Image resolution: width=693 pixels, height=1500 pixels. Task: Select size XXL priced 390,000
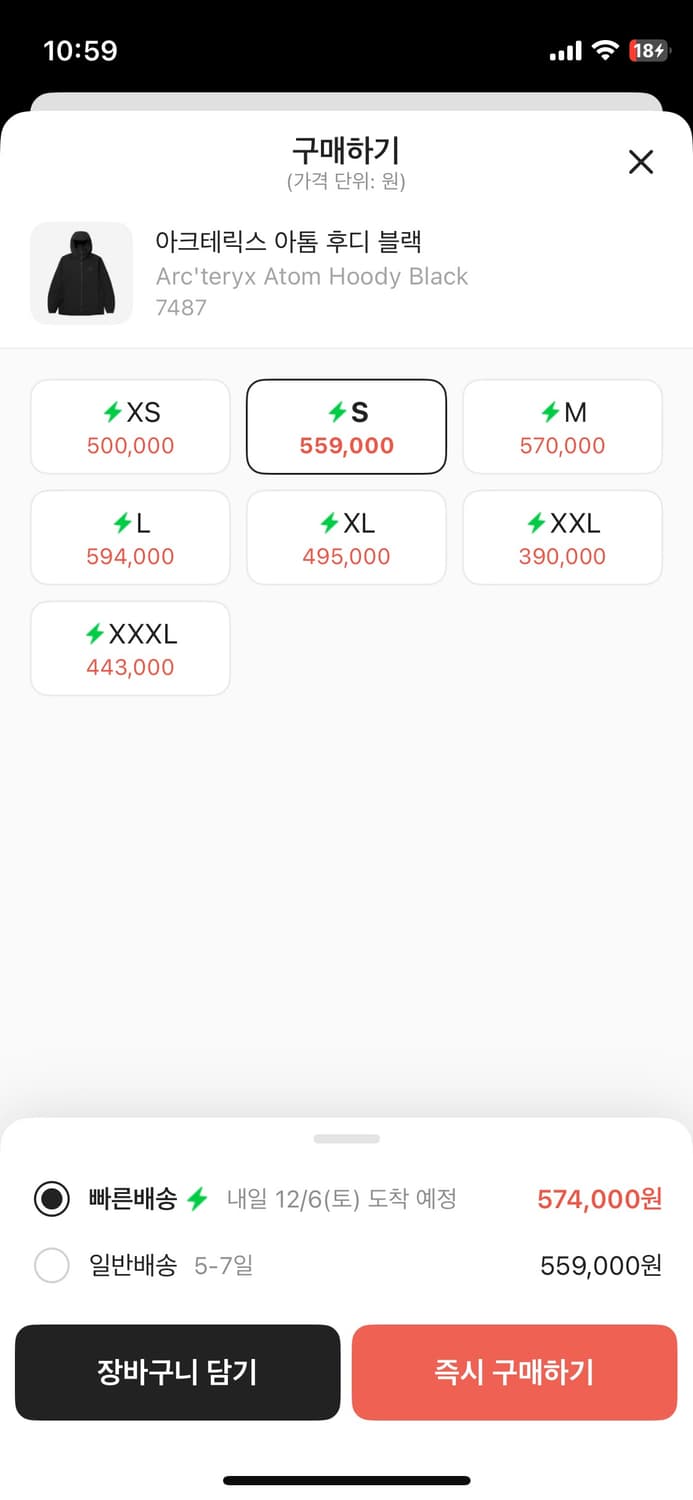point(562,538)
